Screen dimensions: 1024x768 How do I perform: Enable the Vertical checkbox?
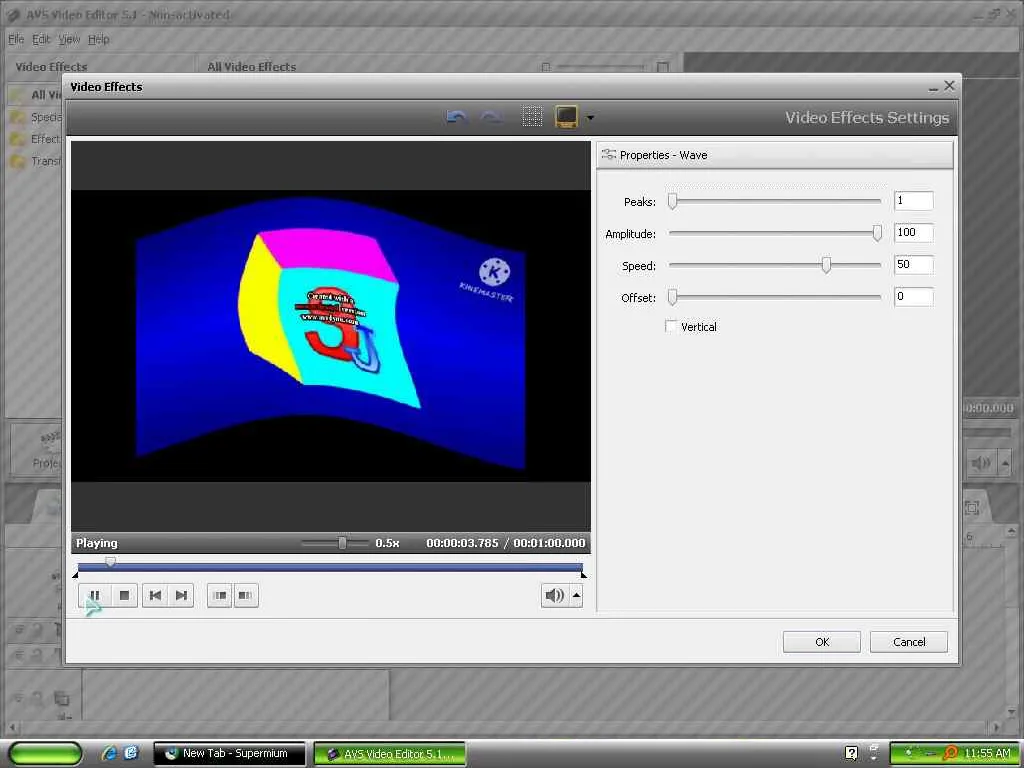(671, 326)
